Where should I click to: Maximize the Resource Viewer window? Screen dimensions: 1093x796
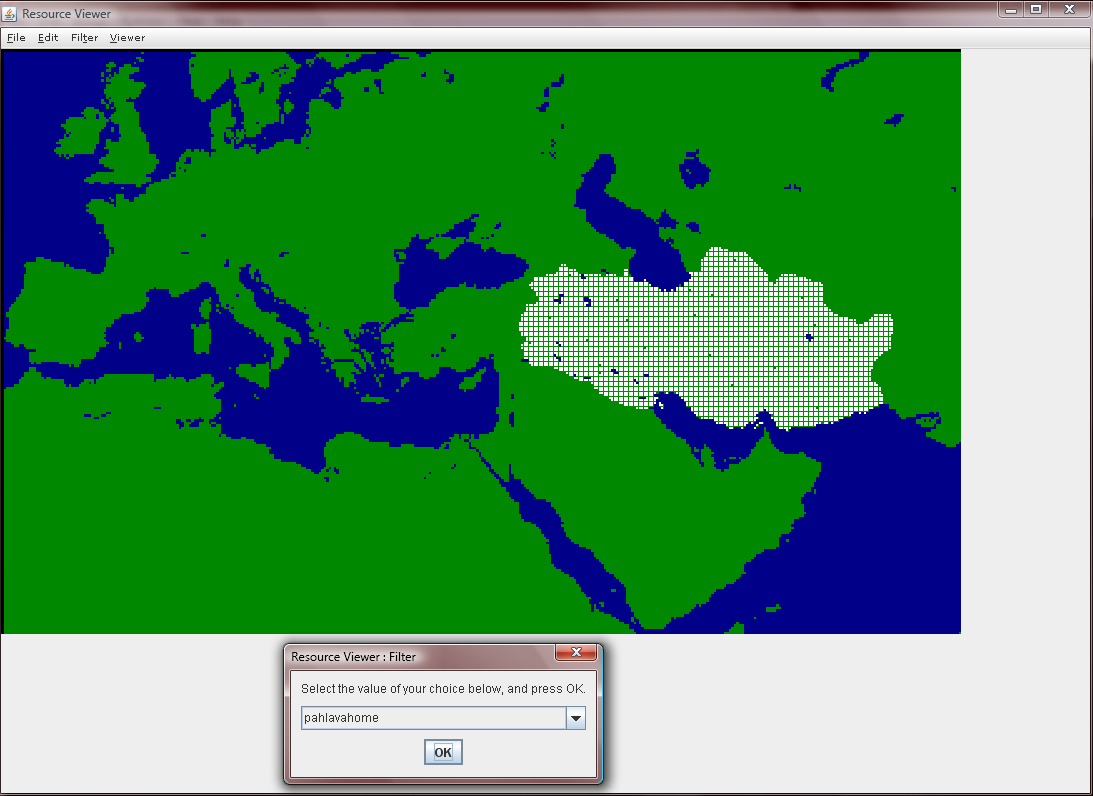click(1036, 10)
